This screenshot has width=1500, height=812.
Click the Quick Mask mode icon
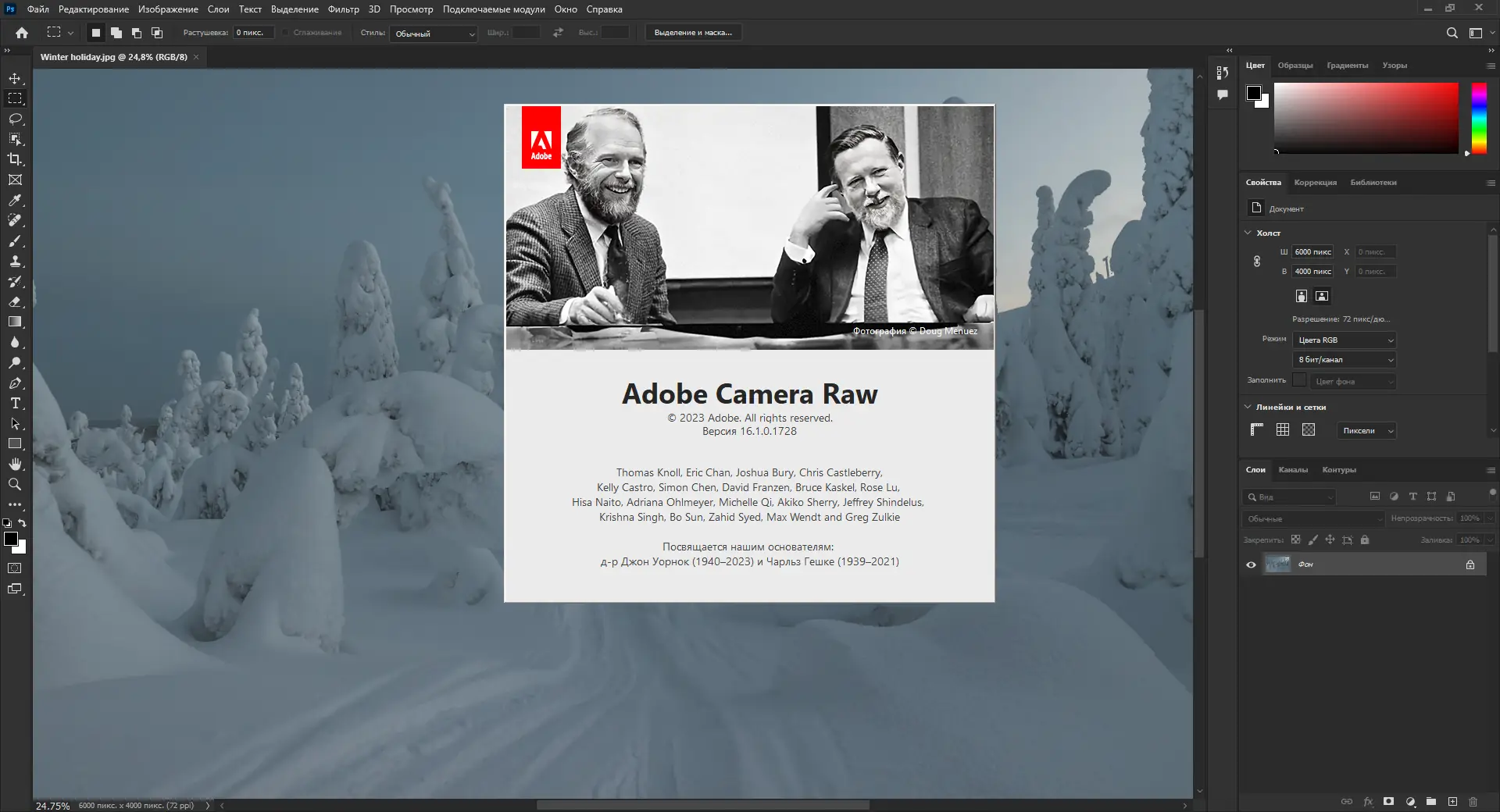coord(15,568)
